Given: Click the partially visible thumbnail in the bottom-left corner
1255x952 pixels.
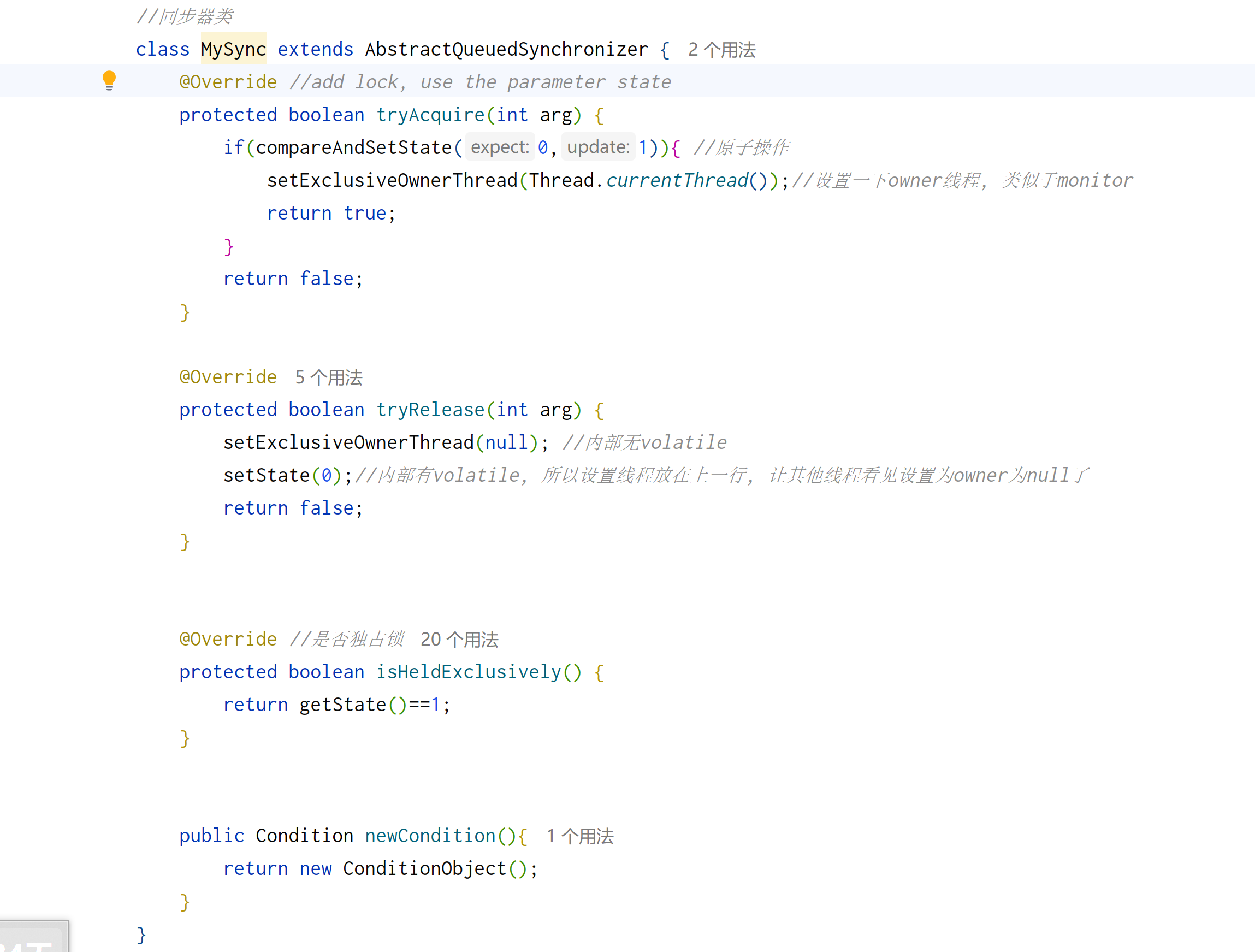Looking at the screenshot, I should point(33,937).
